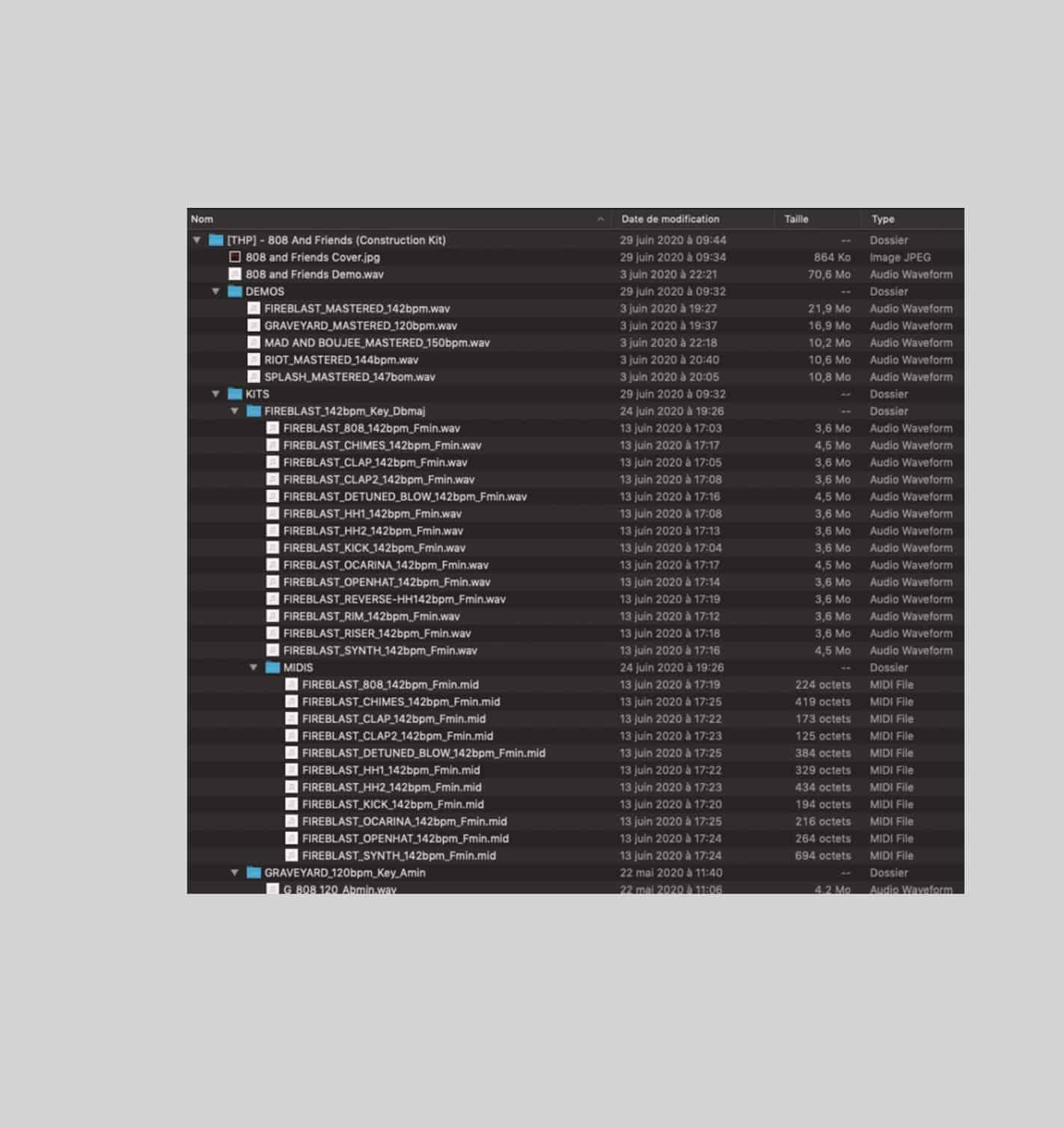
Task: Select FIREBLAST_OCARINA_142bpm_Fmin.wav file row
Action: click(x=385, y=565)
